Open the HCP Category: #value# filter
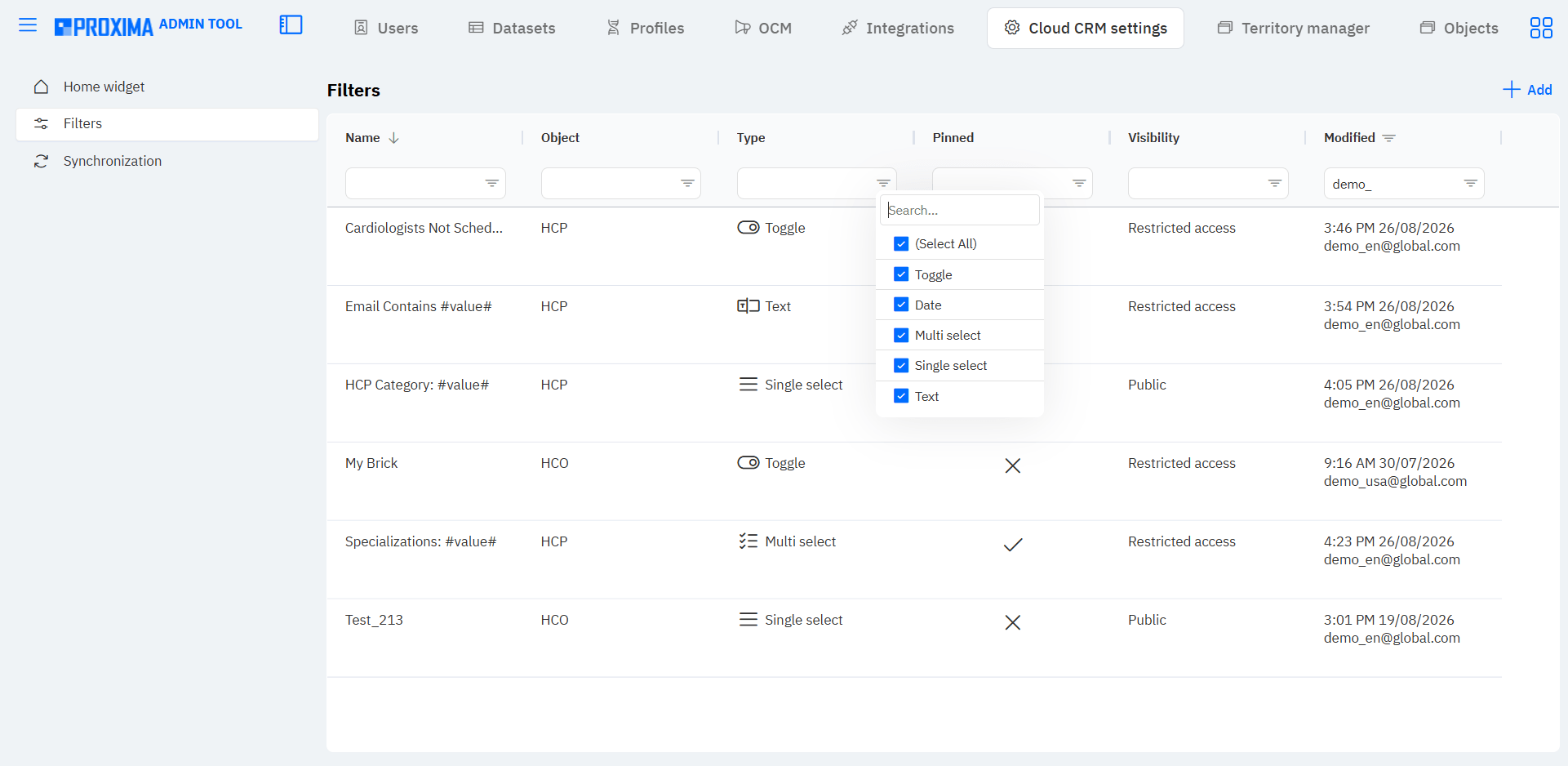Viewport: 1568px width, 766px height. [417, 385]
